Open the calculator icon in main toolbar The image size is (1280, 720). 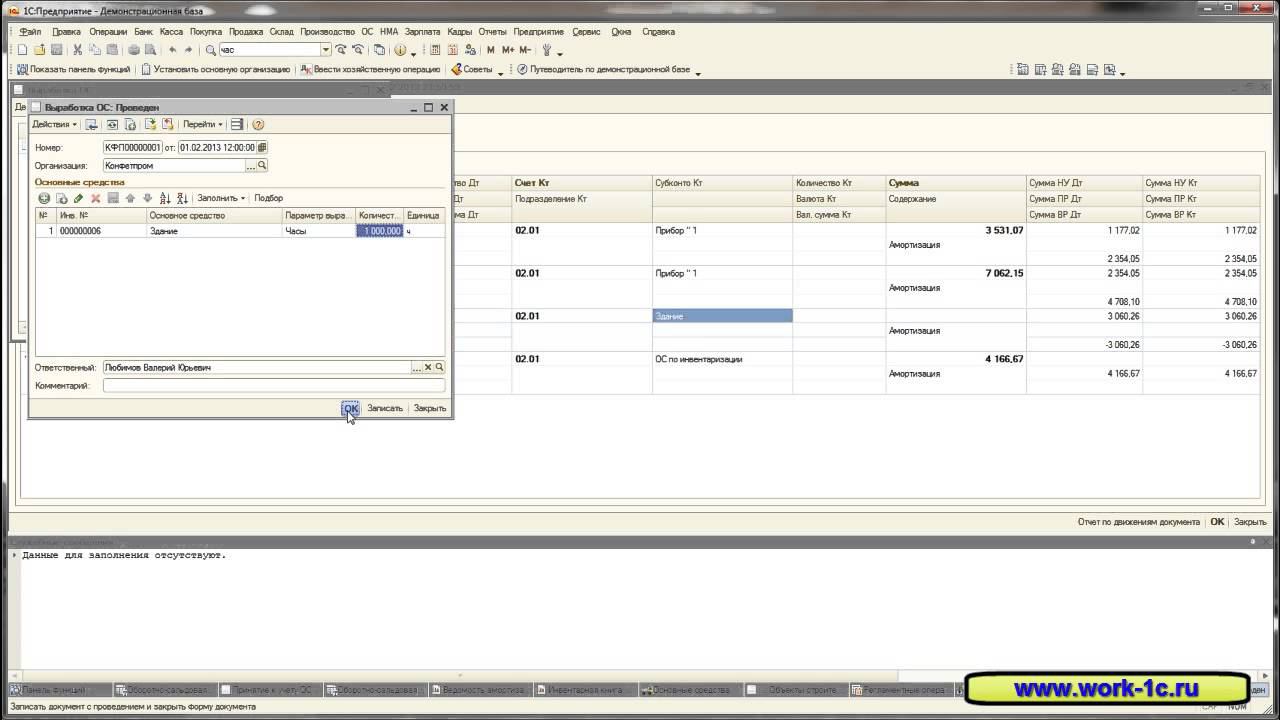436,50
